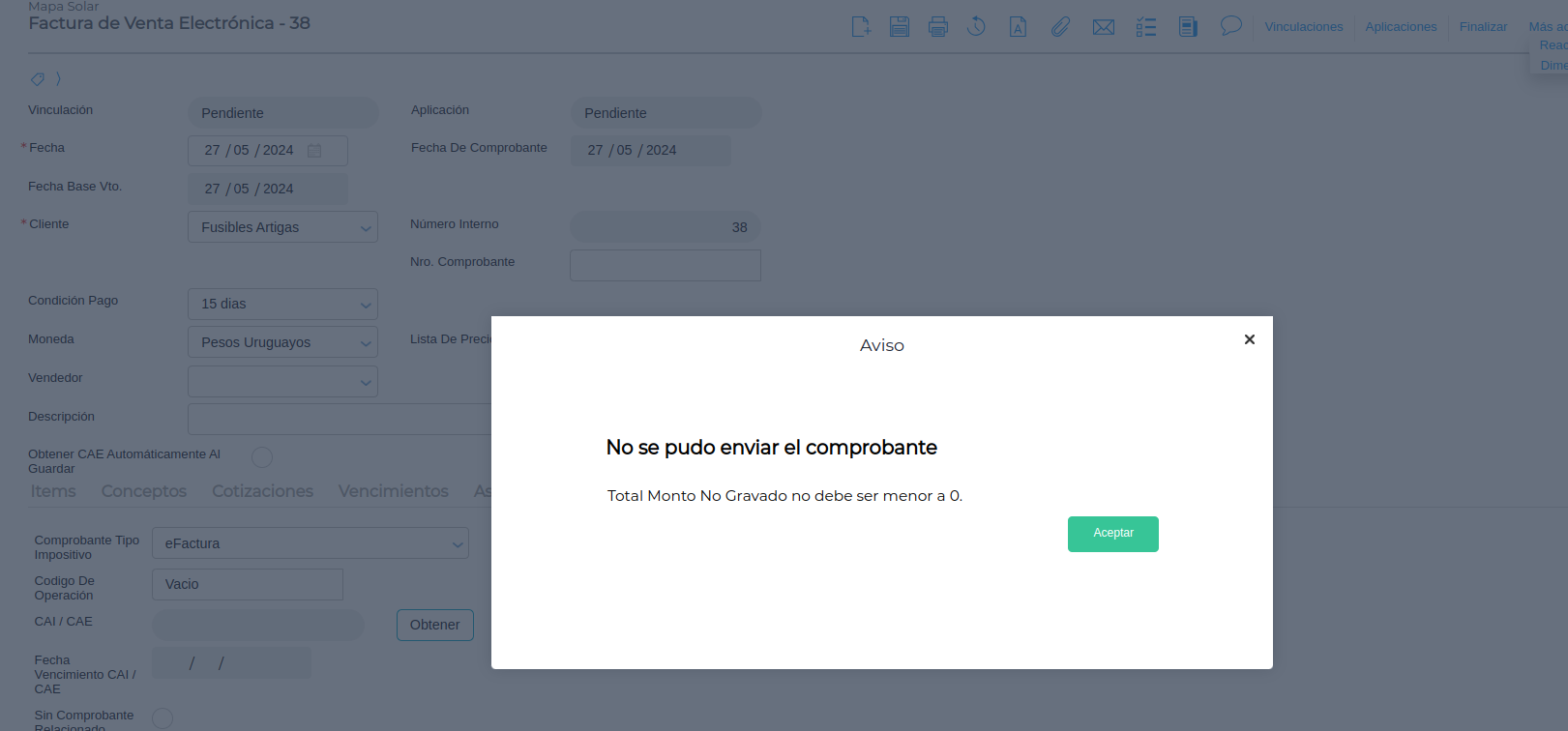Viewport: 1568px width, 731px height.
Task: Attach a file using the paperclip icon
Action: (1061, 27)
